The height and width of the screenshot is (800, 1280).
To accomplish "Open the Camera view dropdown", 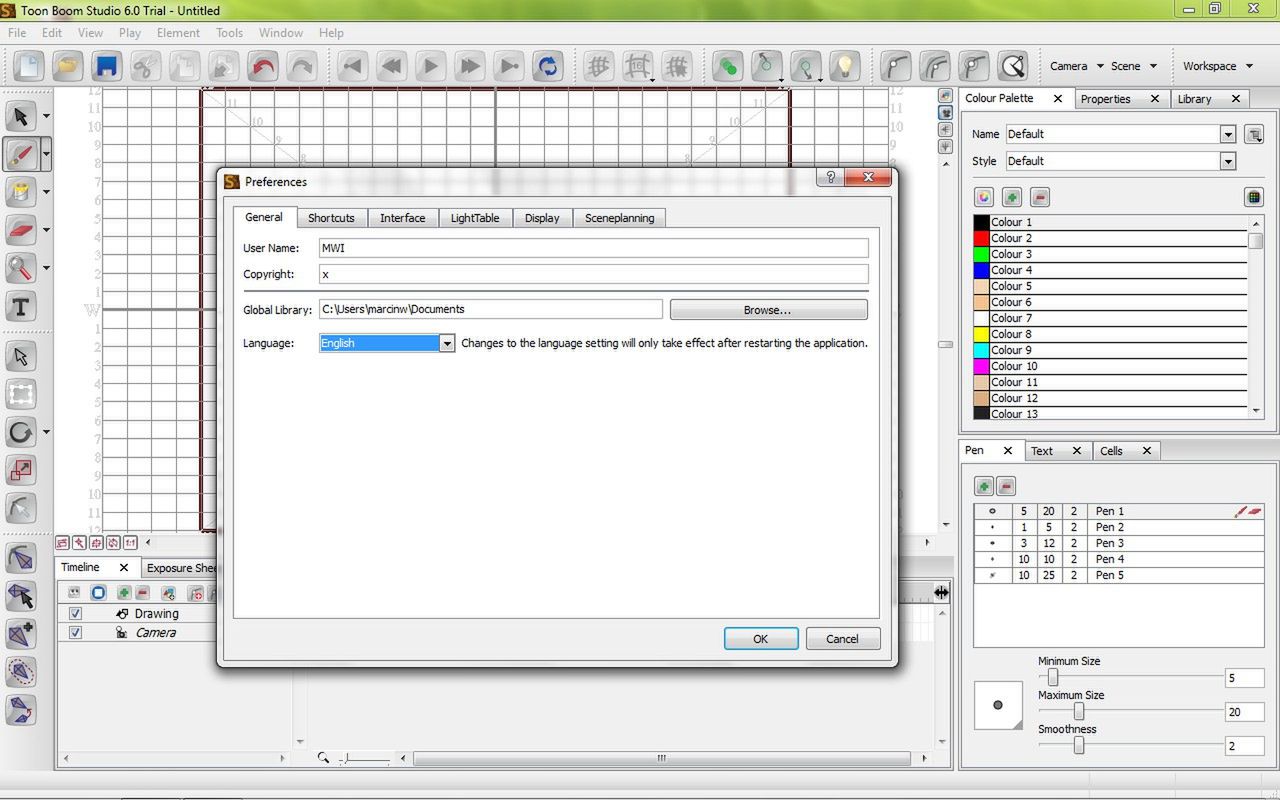I will coord(1076,66).
